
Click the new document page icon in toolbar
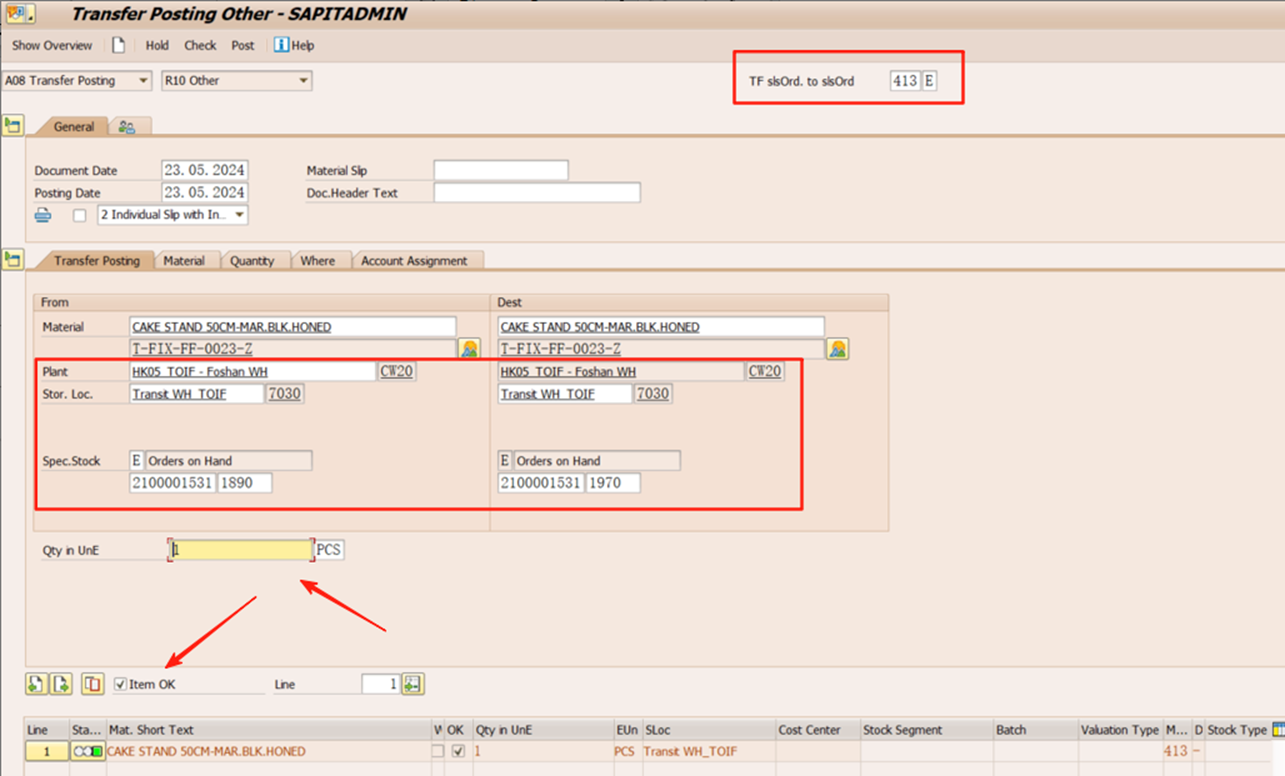tap(118, 45)
